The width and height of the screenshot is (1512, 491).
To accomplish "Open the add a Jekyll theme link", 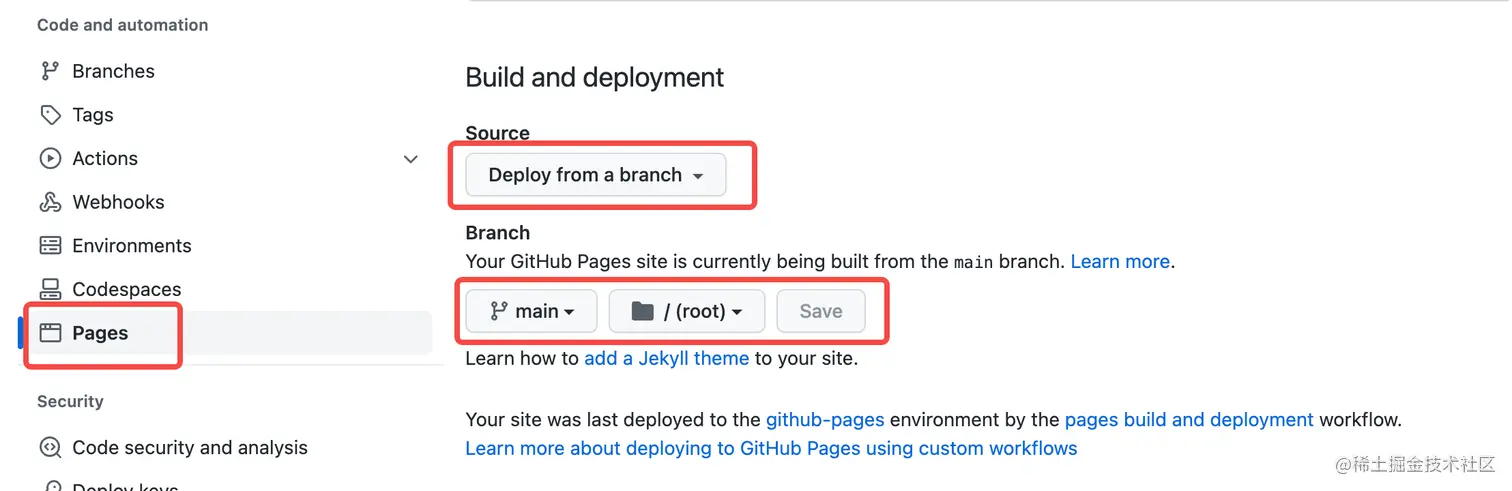I will click(x=666, y=358).
